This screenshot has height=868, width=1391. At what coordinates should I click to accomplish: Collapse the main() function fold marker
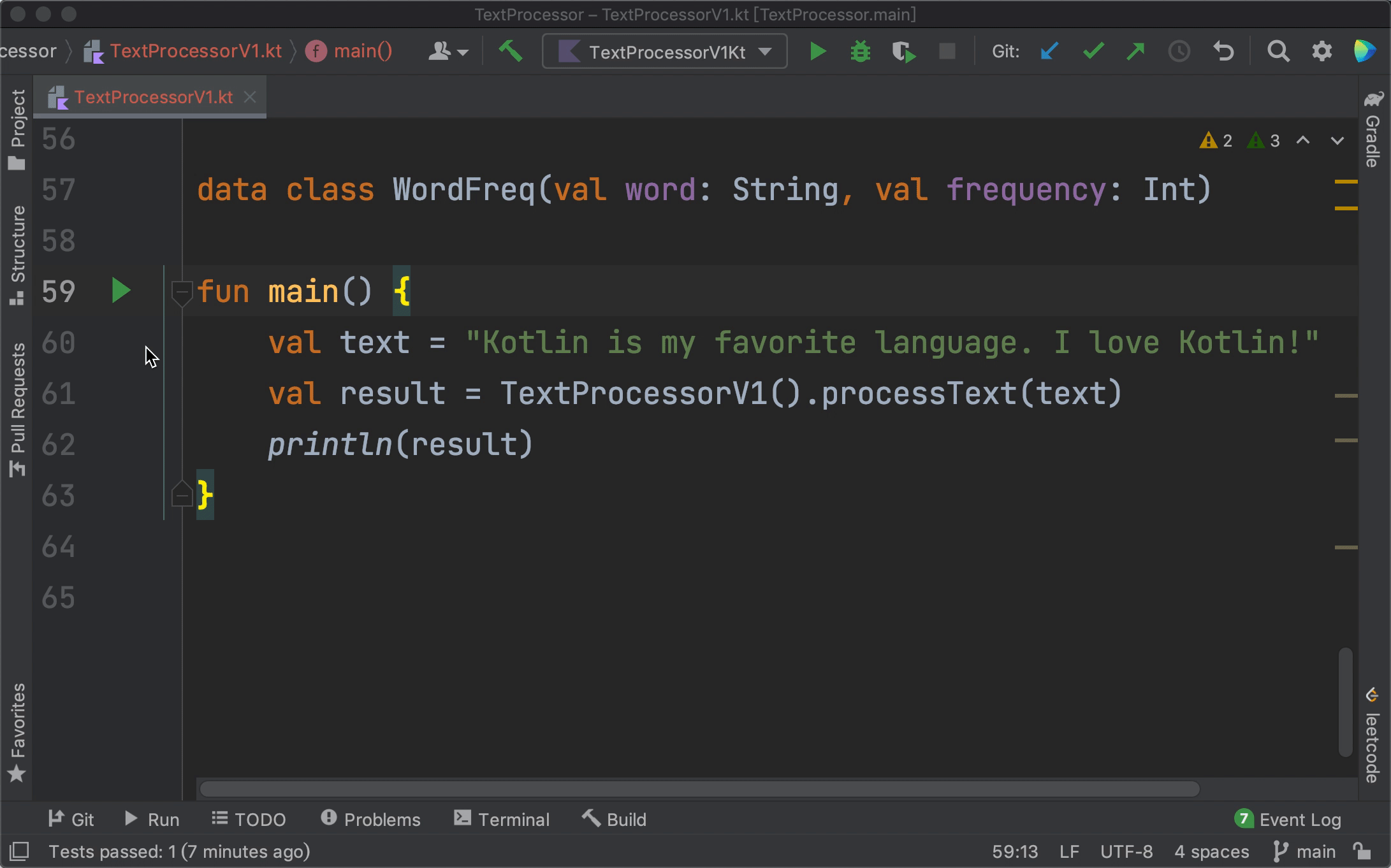tap(182, 293)
